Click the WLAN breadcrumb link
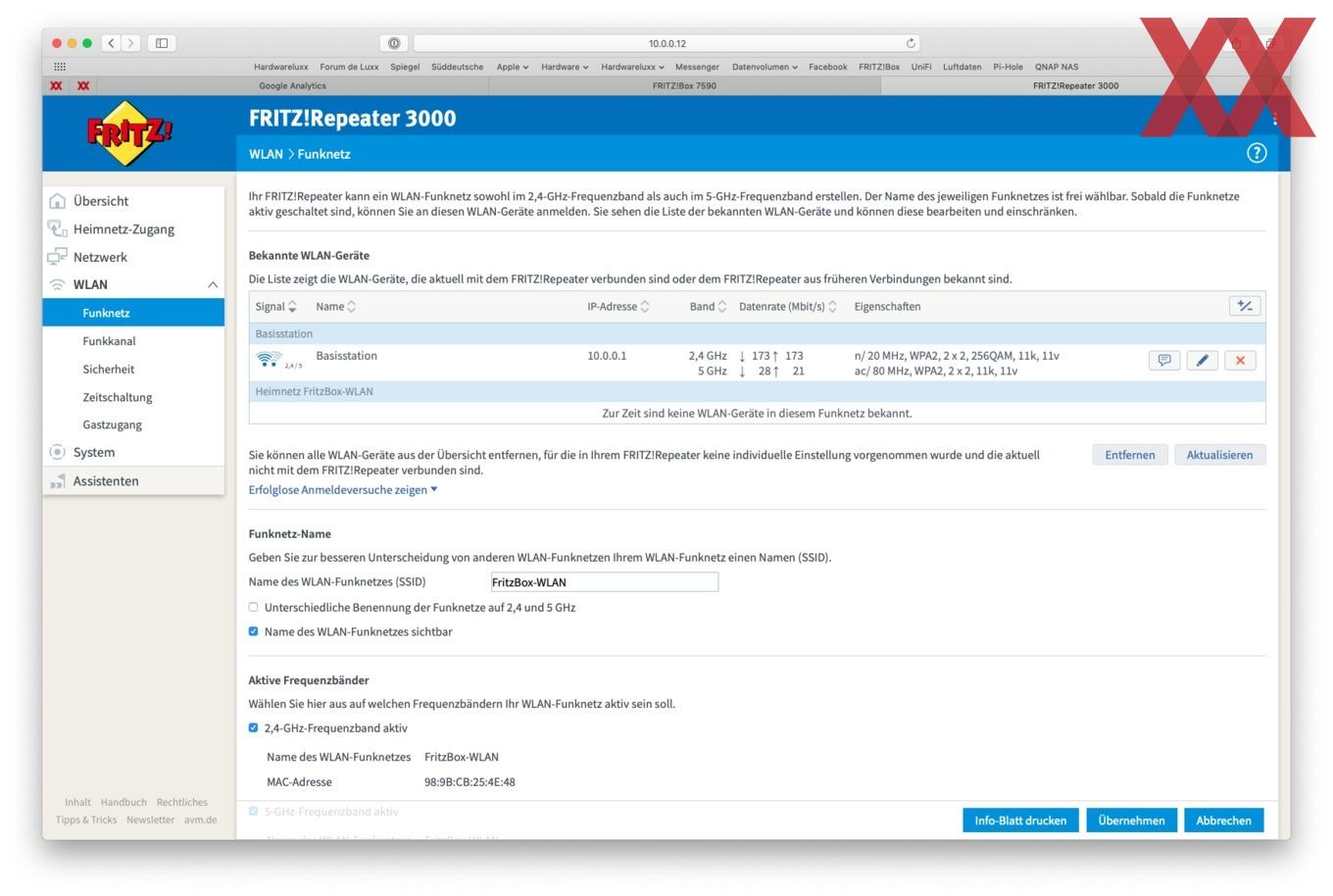This screenshot has height=896, width=1333. 266,154
